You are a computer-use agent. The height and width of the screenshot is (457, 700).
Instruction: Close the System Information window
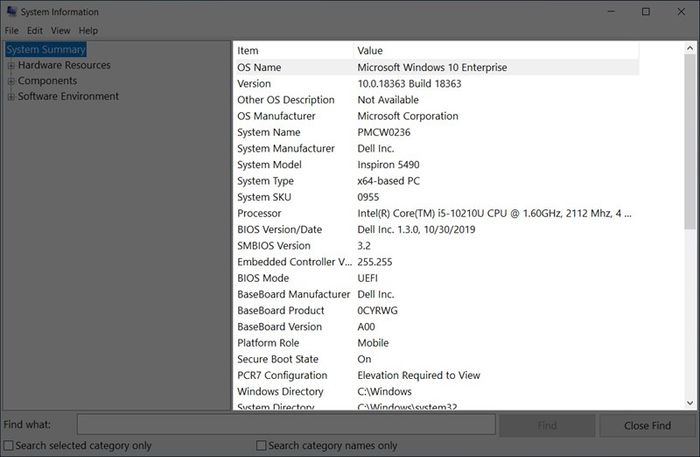tap(681, 12)
